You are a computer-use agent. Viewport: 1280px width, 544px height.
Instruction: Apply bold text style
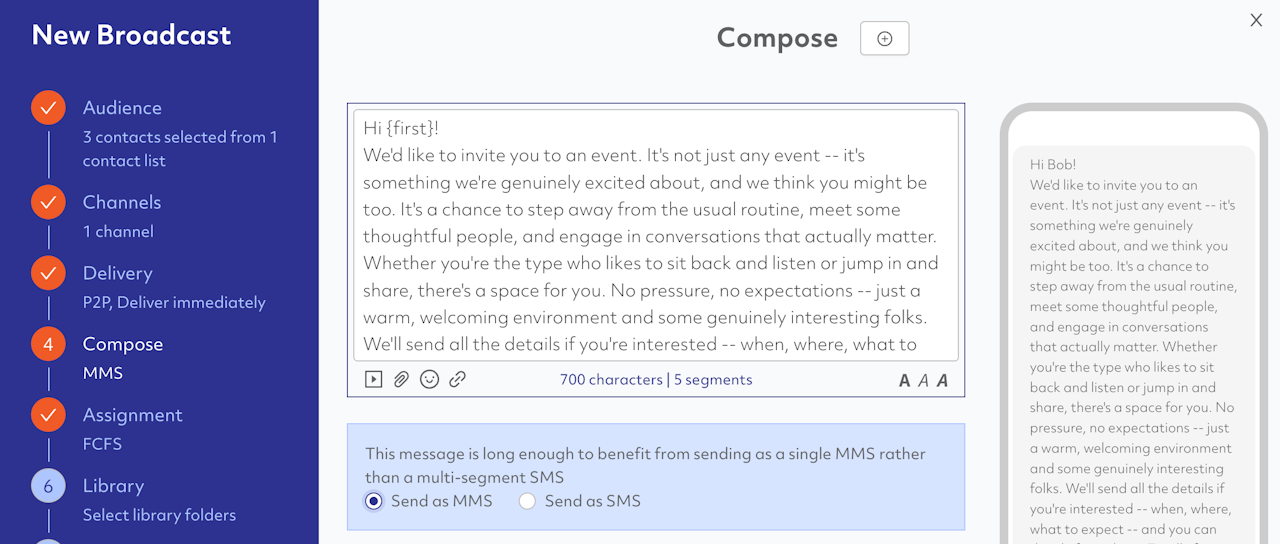(905, 380)
